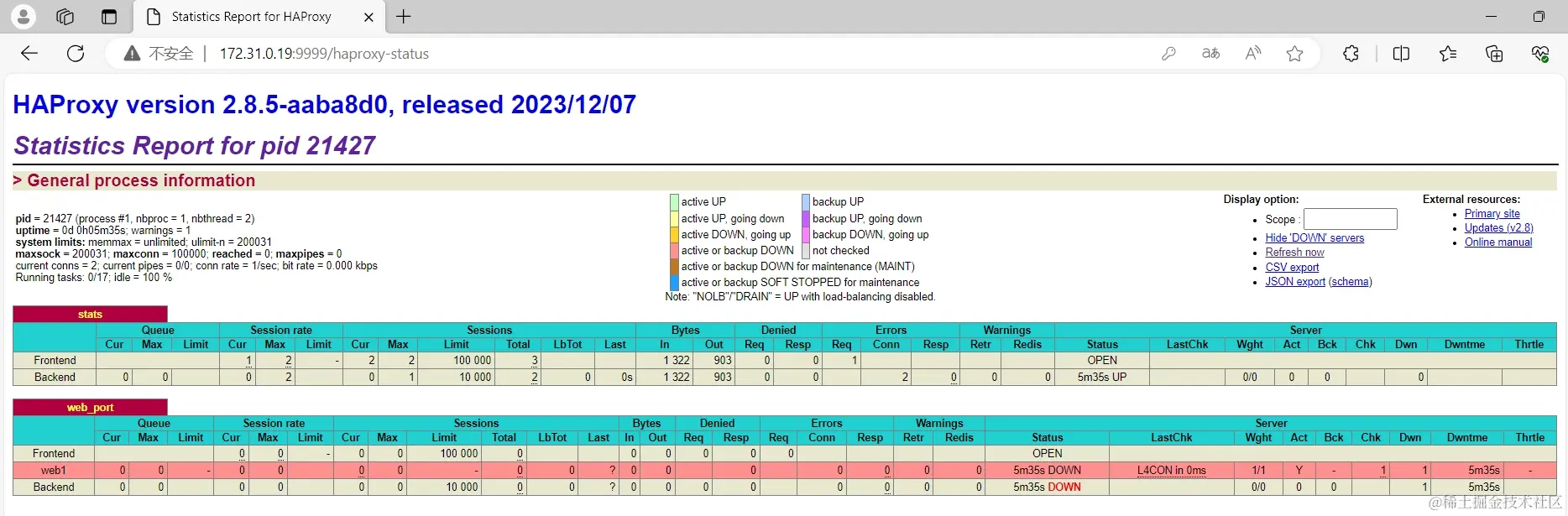Click the address bar URL
Image resolution: width=1568 pixels, height=516 pixels.
click(324, 54)
